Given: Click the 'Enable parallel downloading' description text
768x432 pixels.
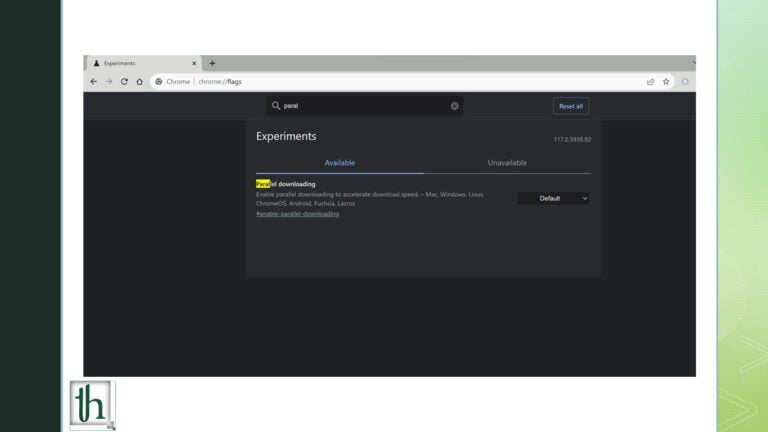Looking at the screenshot, I should pos(370,199).
